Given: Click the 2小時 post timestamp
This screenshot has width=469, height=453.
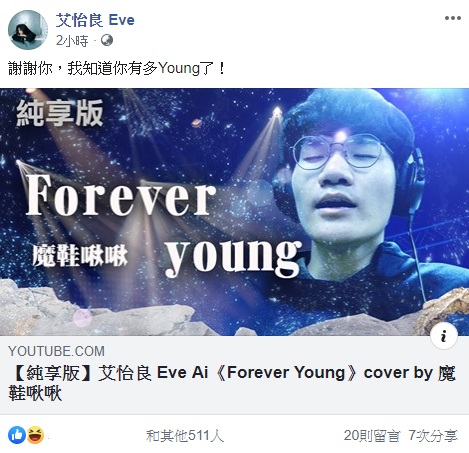Looking at the screenshot, I should [72, 41].
